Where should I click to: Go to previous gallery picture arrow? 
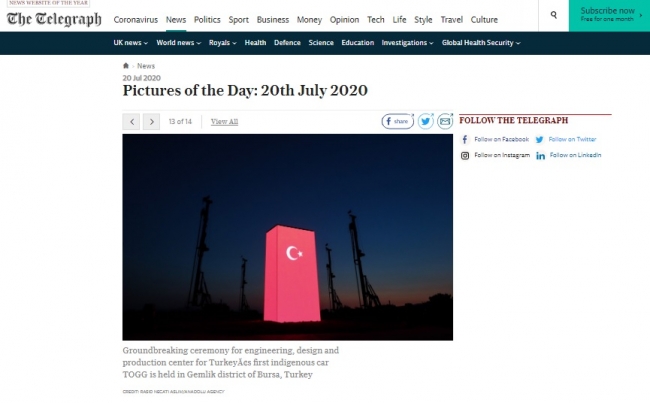click(131, 121)
